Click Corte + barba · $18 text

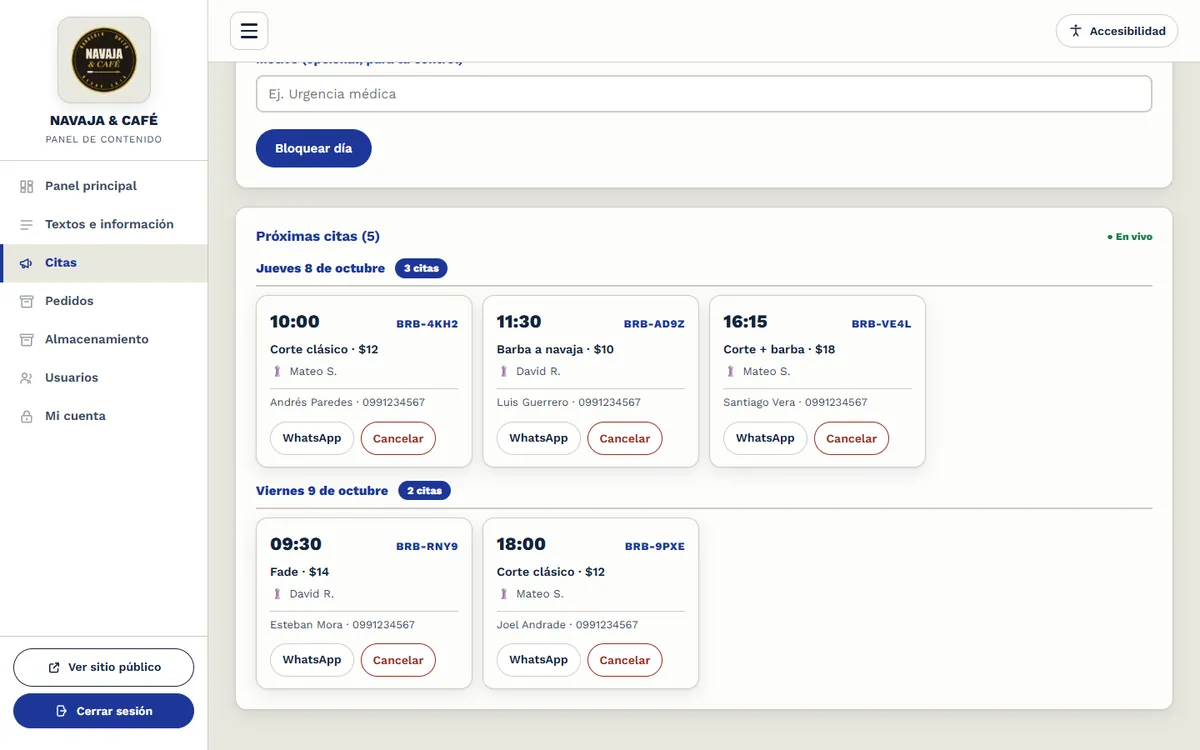pyautogui.click(x=779, y=349)
